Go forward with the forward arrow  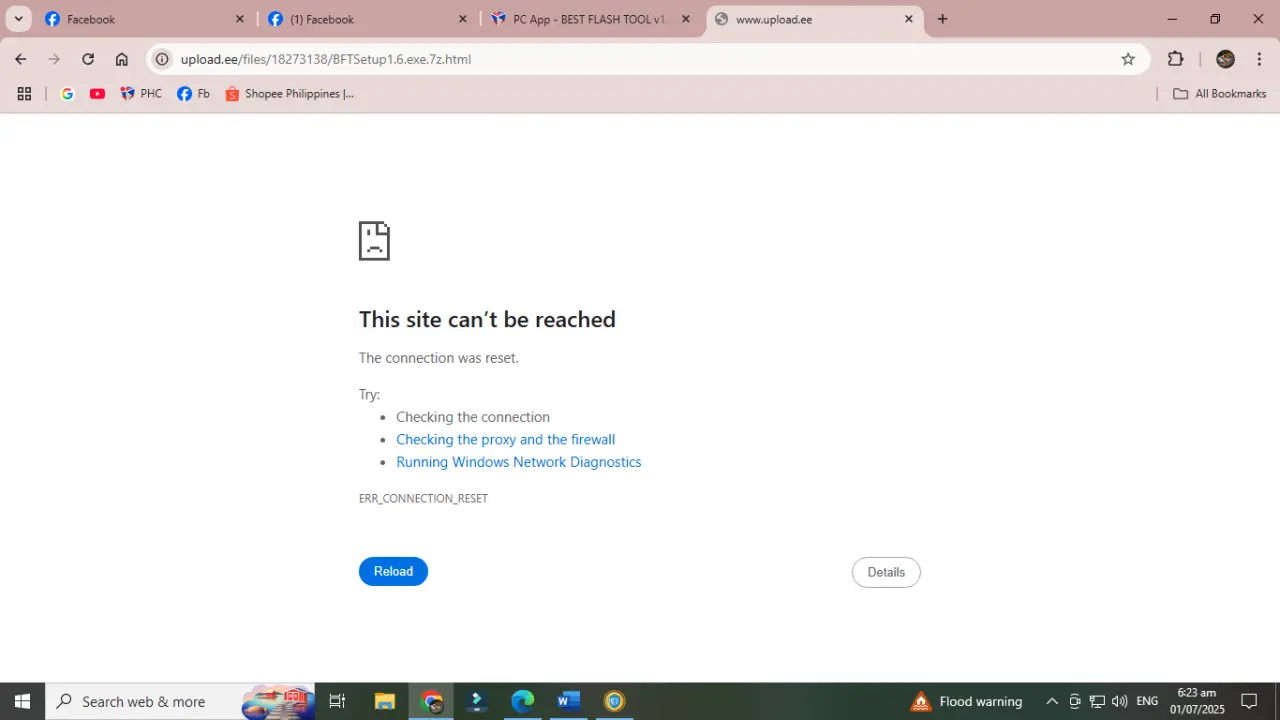pyautogui.click(x=54, y=59)
